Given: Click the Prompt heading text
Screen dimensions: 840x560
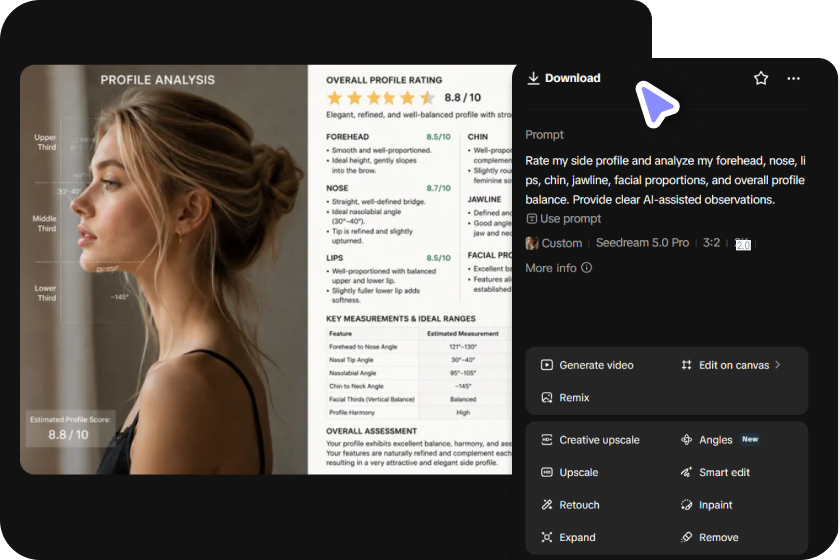Looking at the screenshot, I should coord(544,135).
